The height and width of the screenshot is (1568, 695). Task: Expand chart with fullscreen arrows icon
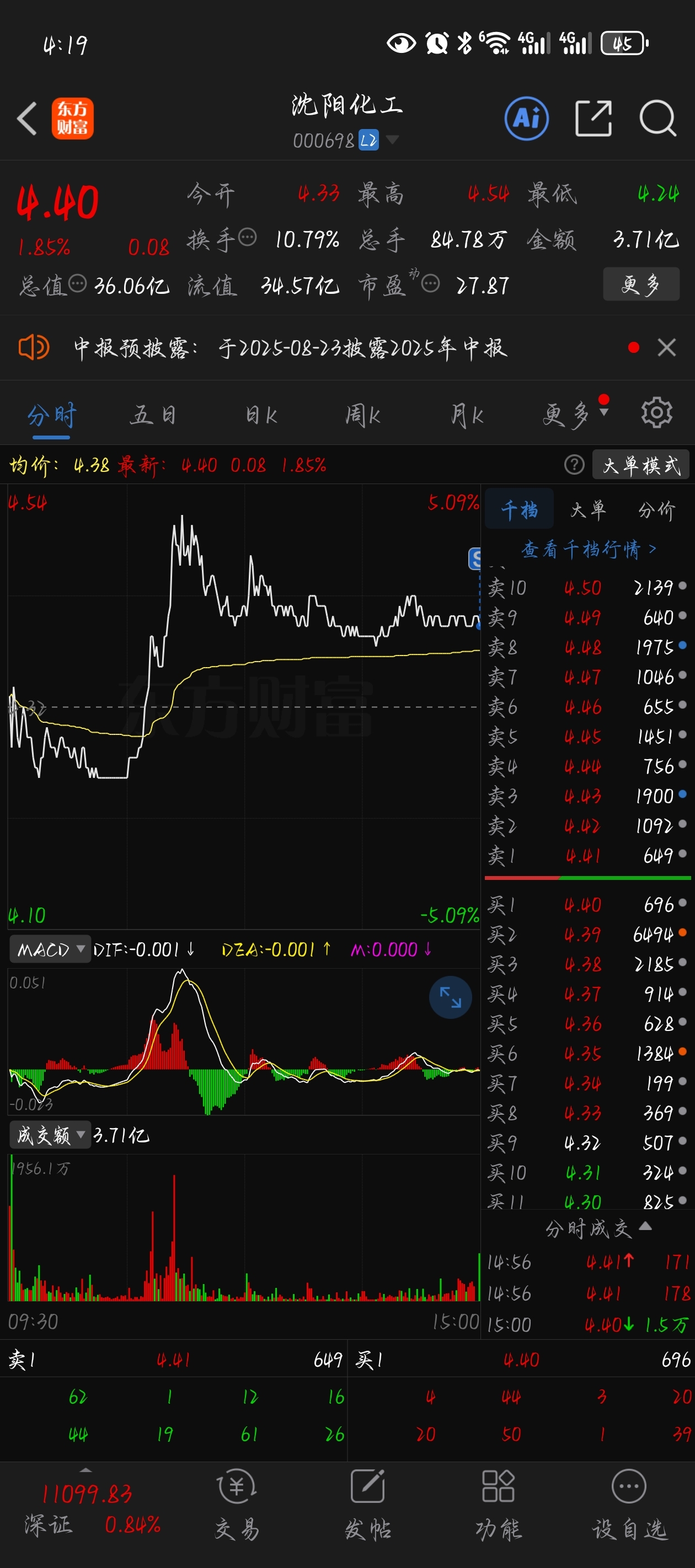(x=450, y=998)
